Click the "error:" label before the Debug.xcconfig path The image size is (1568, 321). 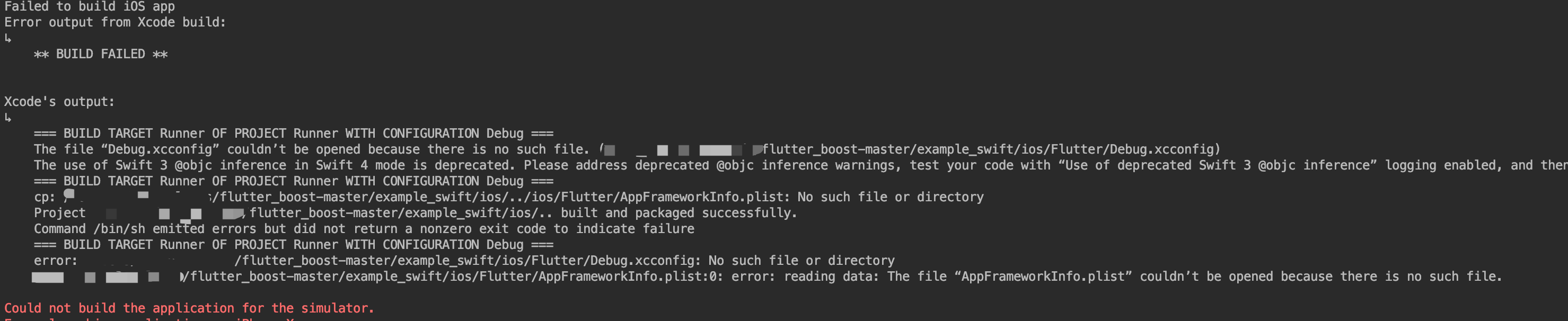55,261
